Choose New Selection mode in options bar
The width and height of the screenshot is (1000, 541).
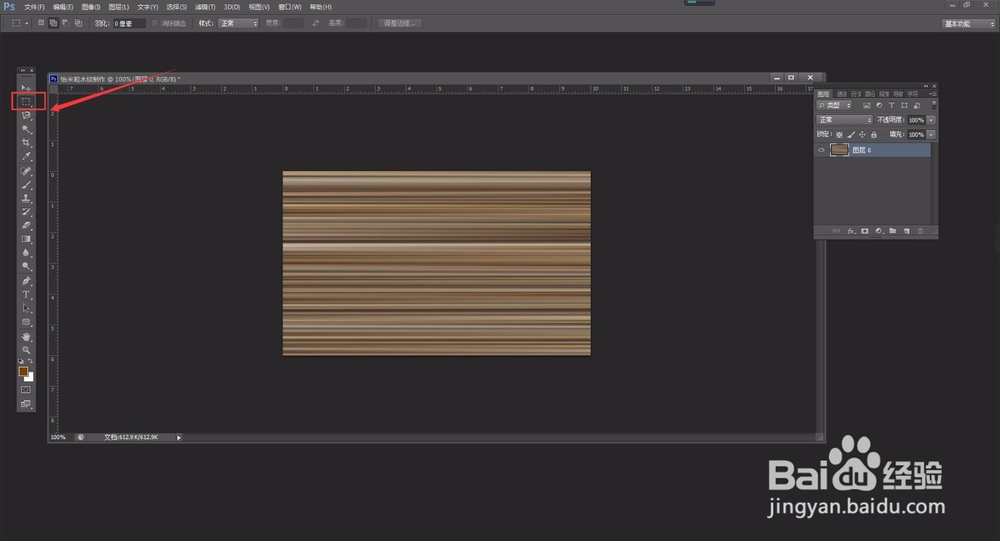pyautogui.click(x=41, y=23)
